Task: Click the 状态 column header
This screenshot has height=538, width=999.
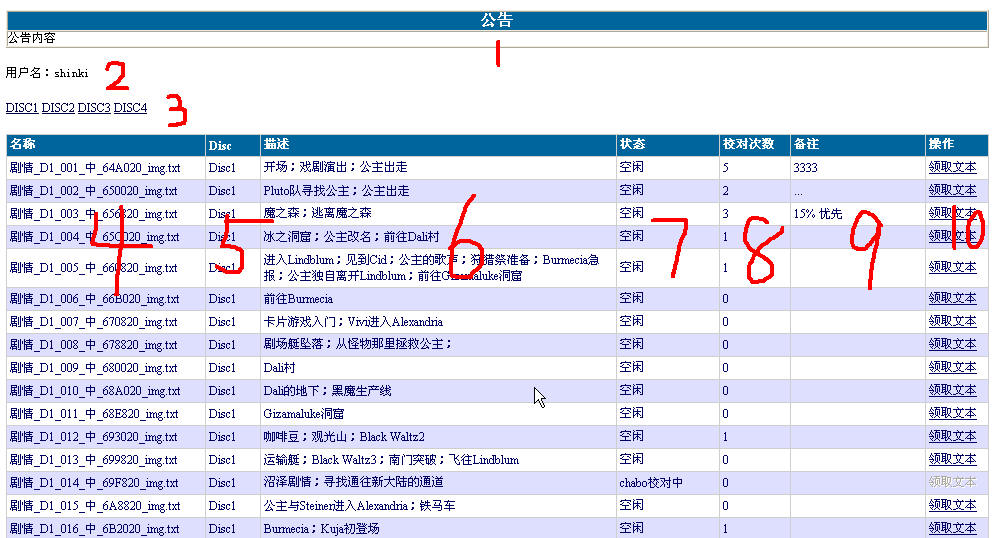Action: coord(632,145)
